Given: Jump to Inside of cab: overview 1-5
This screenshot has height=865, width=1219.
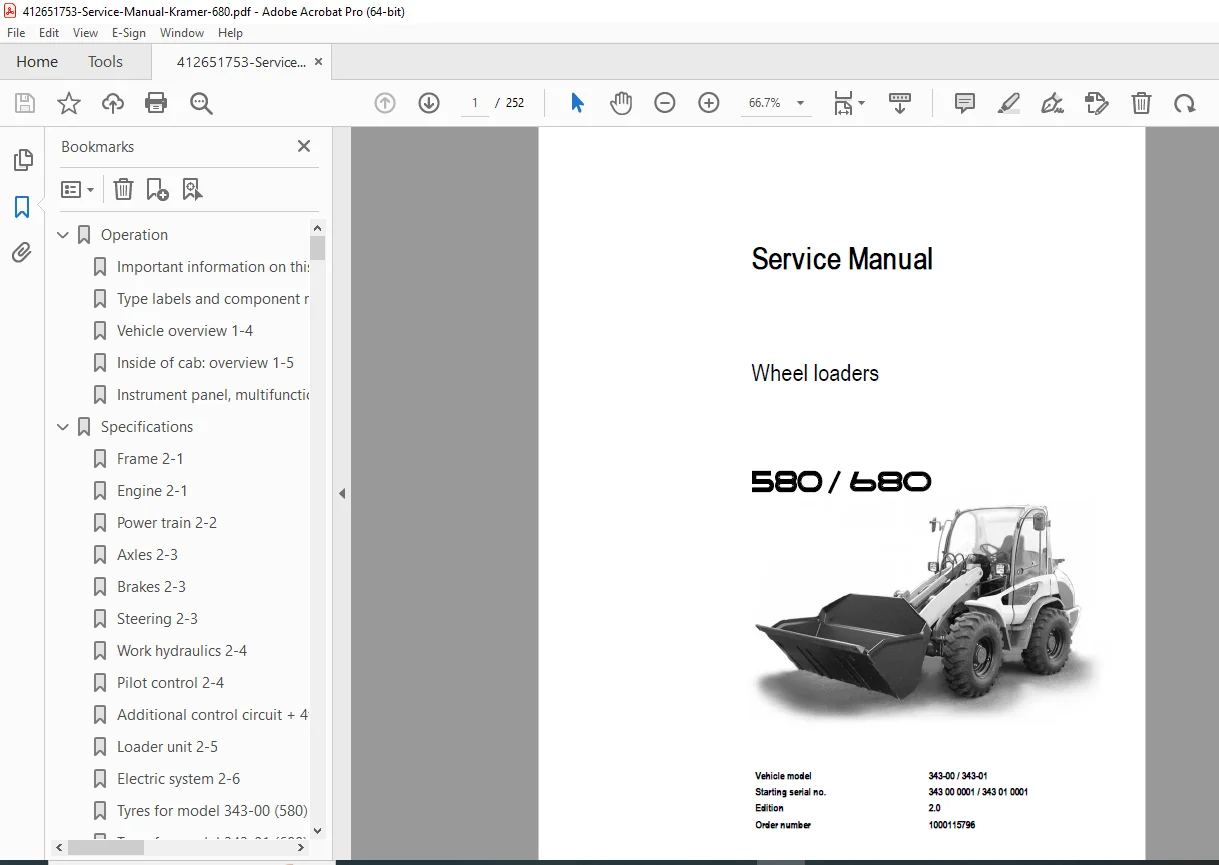Looking at the screenshot, I should (x=205, y=363).
